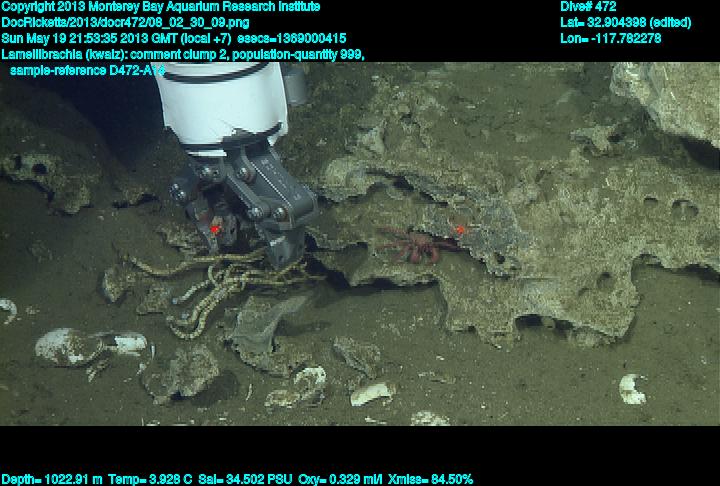This screenshot has height=486, width=720.
Task: Click the Lon= -117.782278 readout
Action: click(x=611, y=38)
